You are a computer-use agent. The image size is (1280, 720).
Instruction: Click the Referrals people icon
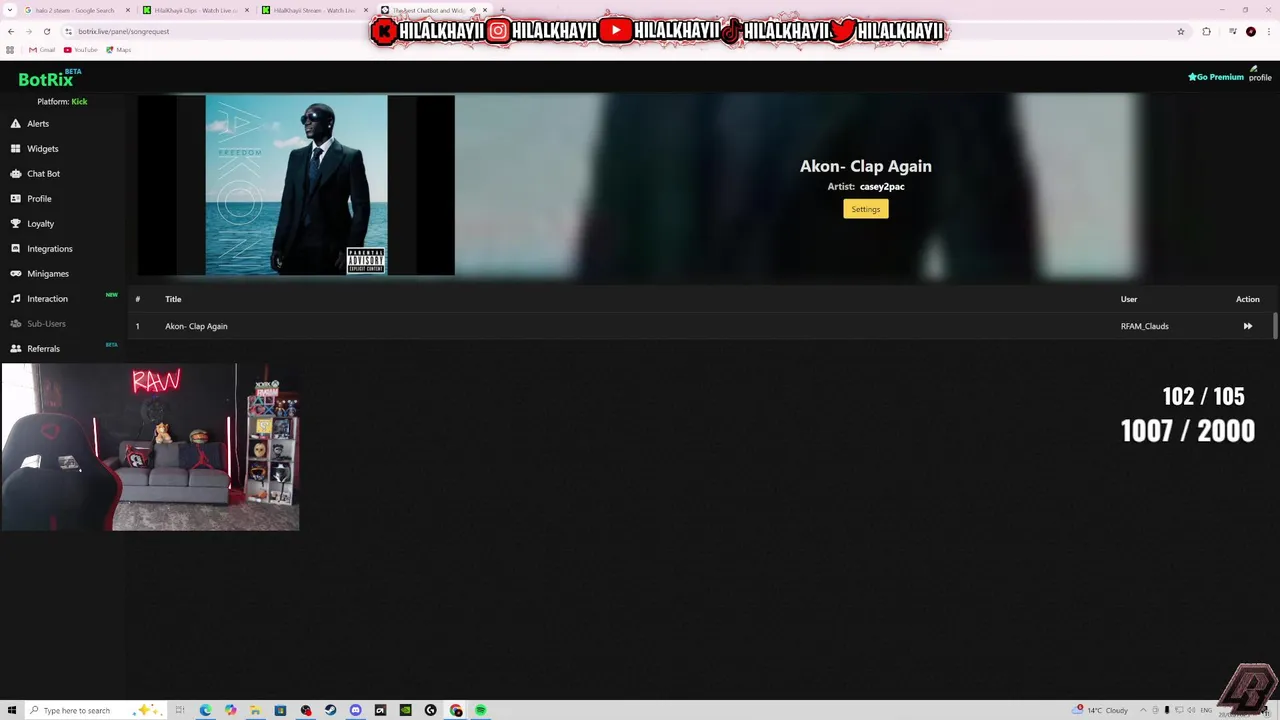point(16,349)
